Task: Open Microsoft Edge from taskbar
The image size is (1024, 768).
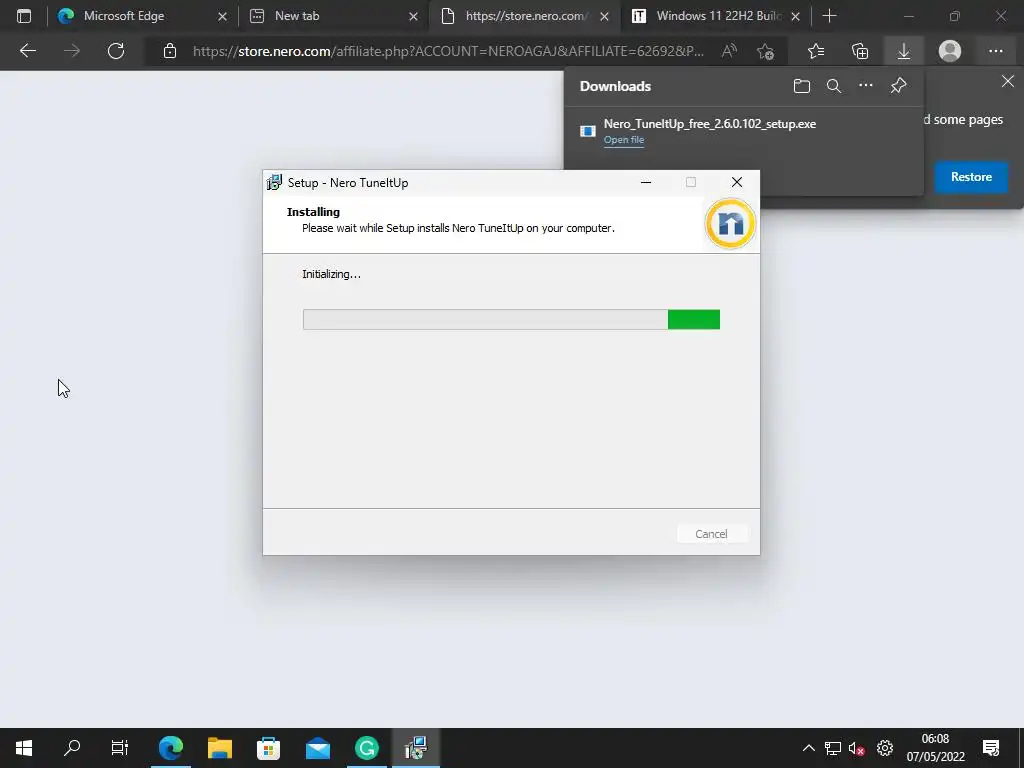Action: pyautogui.click(x=171, y=748)
